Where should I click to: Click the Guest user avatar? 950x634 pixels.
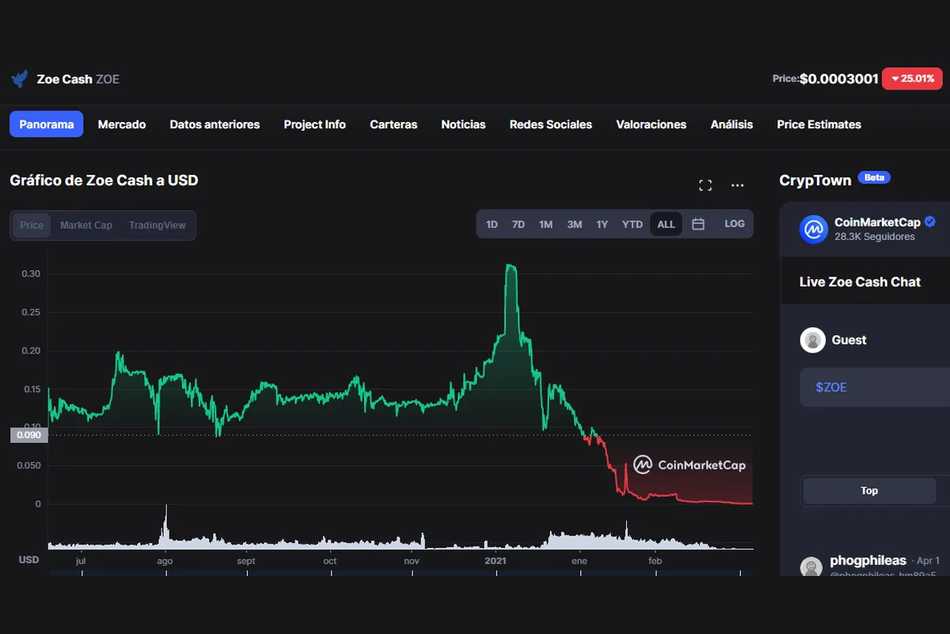coord(813,340)
